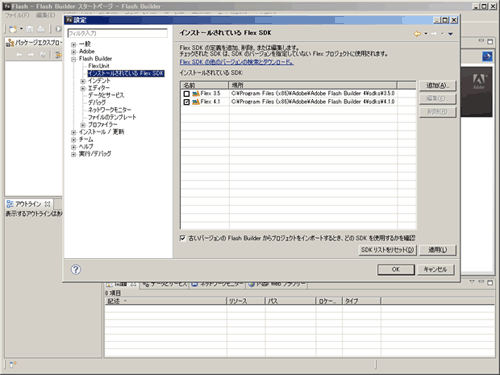
Task: Click the Flex 4.1 SDK icon
Action: 196,102
